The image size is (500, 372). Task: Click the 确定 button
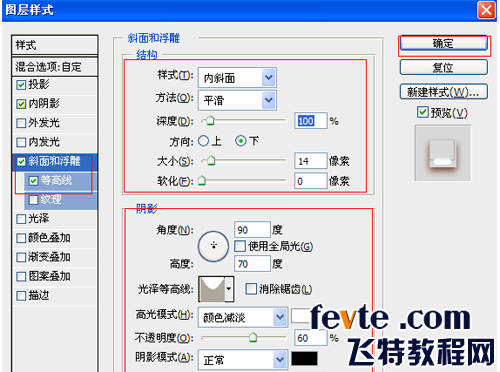tap(443, 43)
